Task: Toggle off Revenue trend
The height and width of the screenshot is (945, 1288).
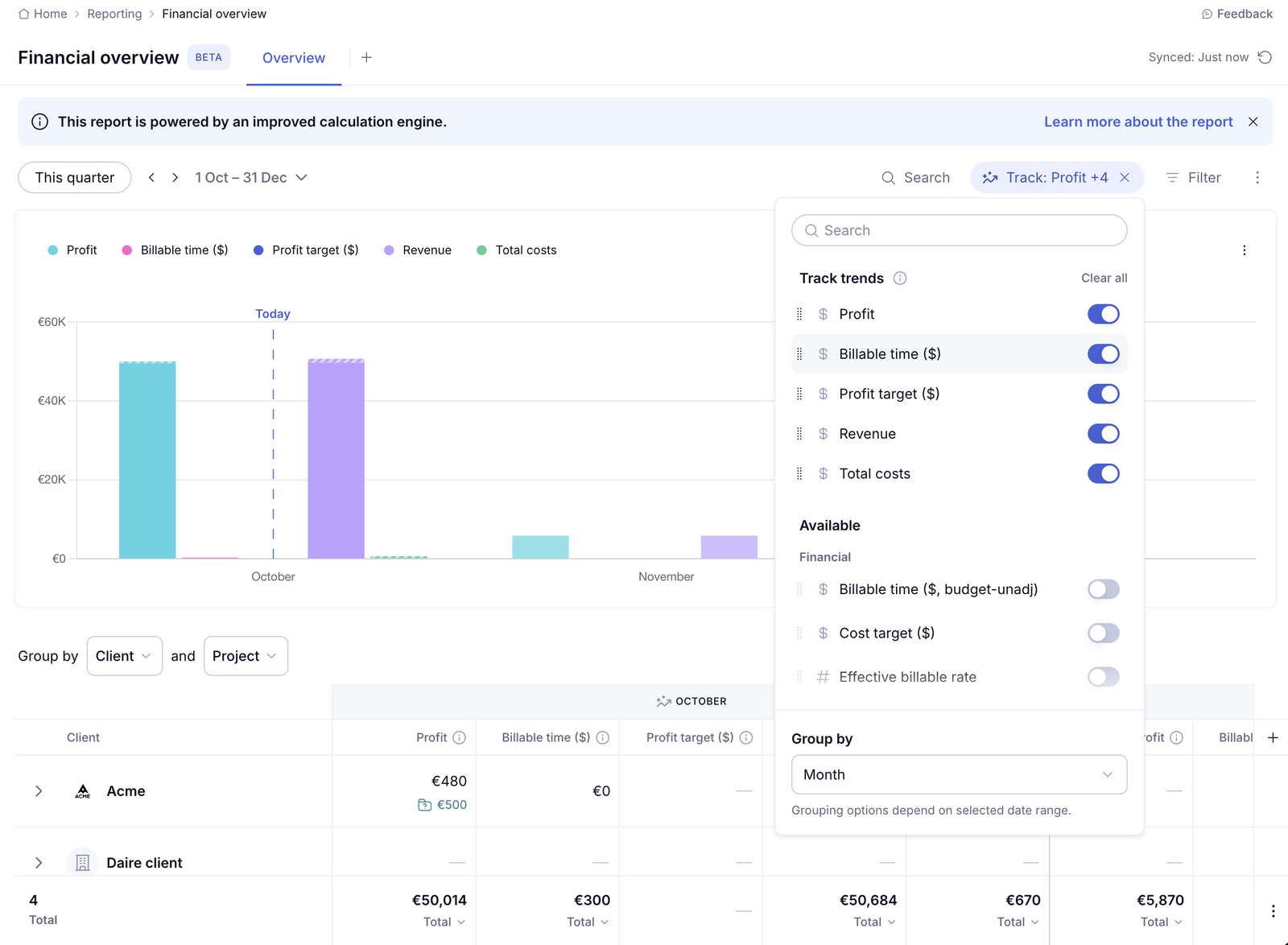Action: (1103, 434)
